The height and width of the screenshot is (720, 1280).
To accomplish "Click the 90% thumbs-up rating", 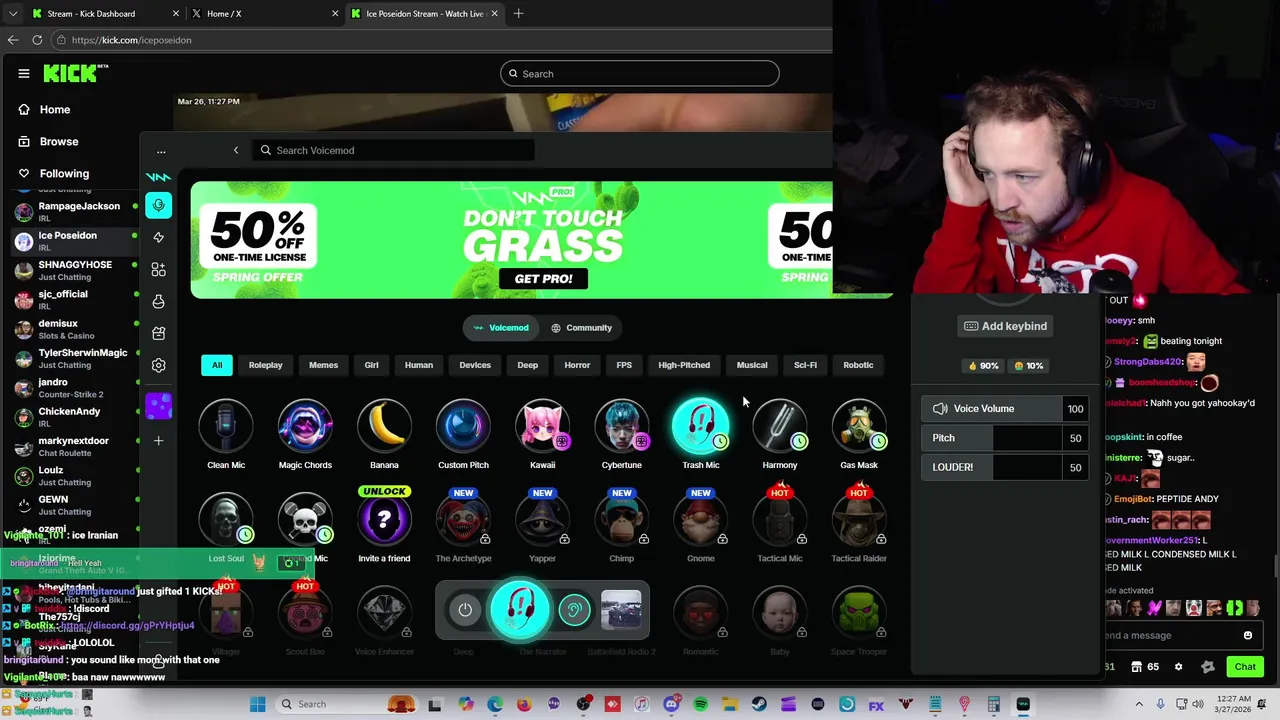I will [x=984, y=366].
